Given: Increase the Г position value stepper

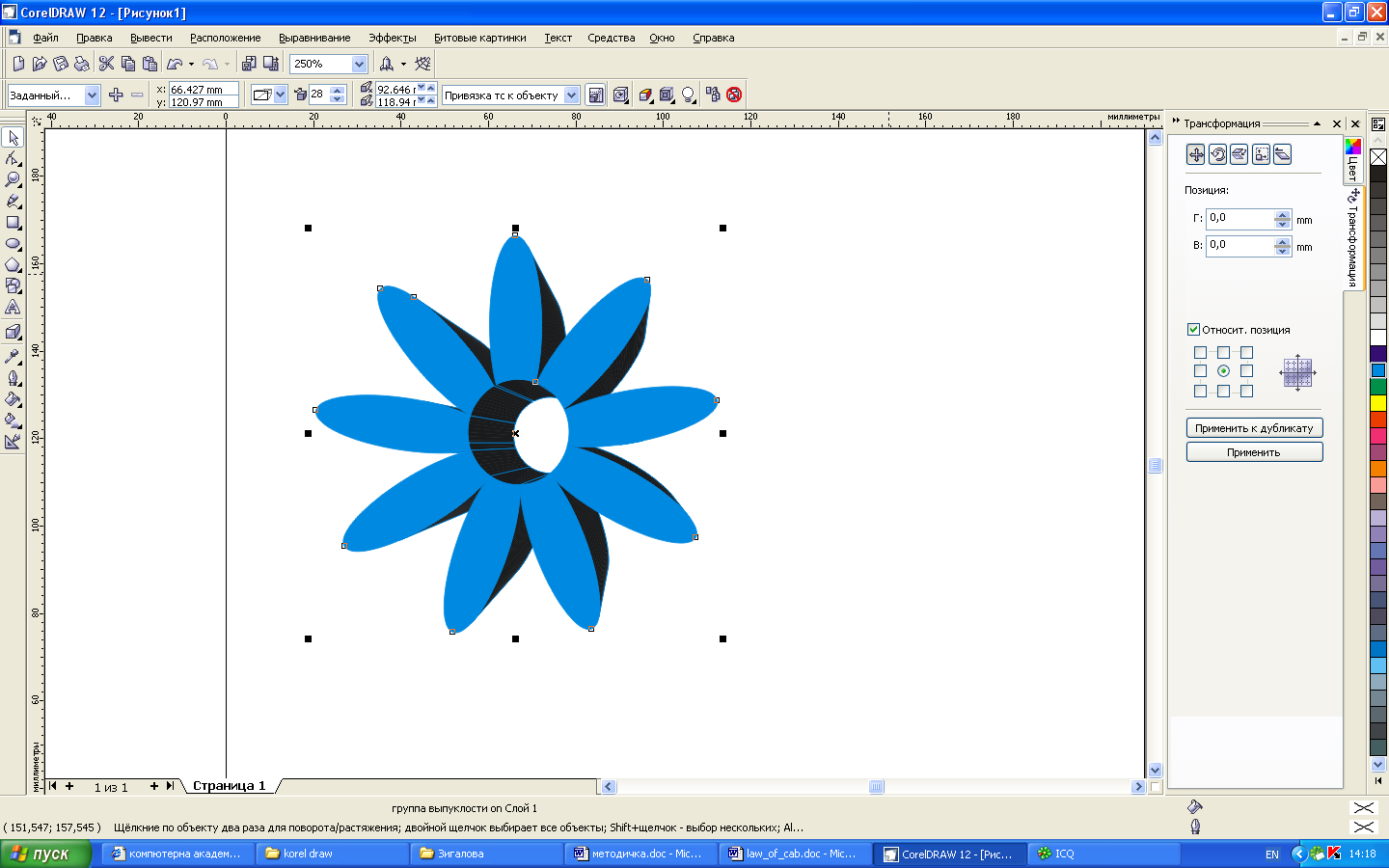Looking at the screenshot, I should (1282, 215).
